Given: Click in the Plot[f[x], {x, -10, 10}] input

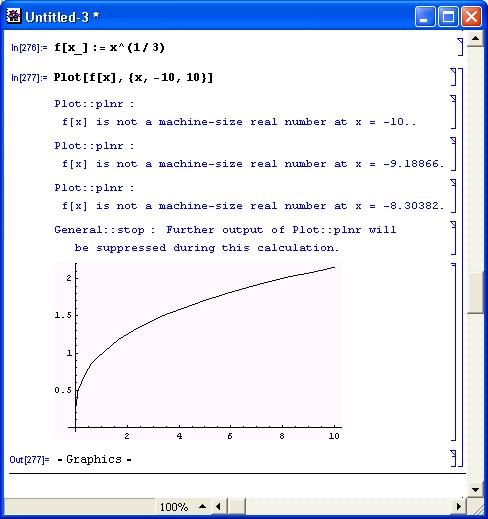Looking at the screenshot, I should [133, 78].
